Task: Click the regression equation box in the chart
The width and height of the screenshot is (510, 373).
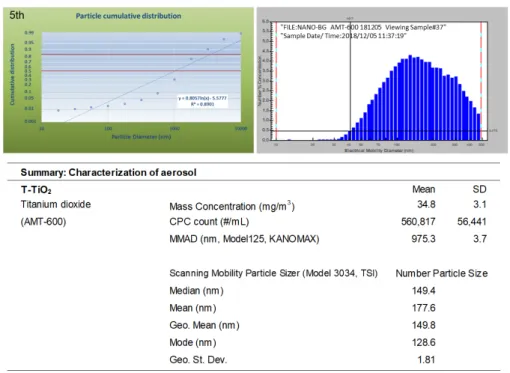Action: click(202, 101)
